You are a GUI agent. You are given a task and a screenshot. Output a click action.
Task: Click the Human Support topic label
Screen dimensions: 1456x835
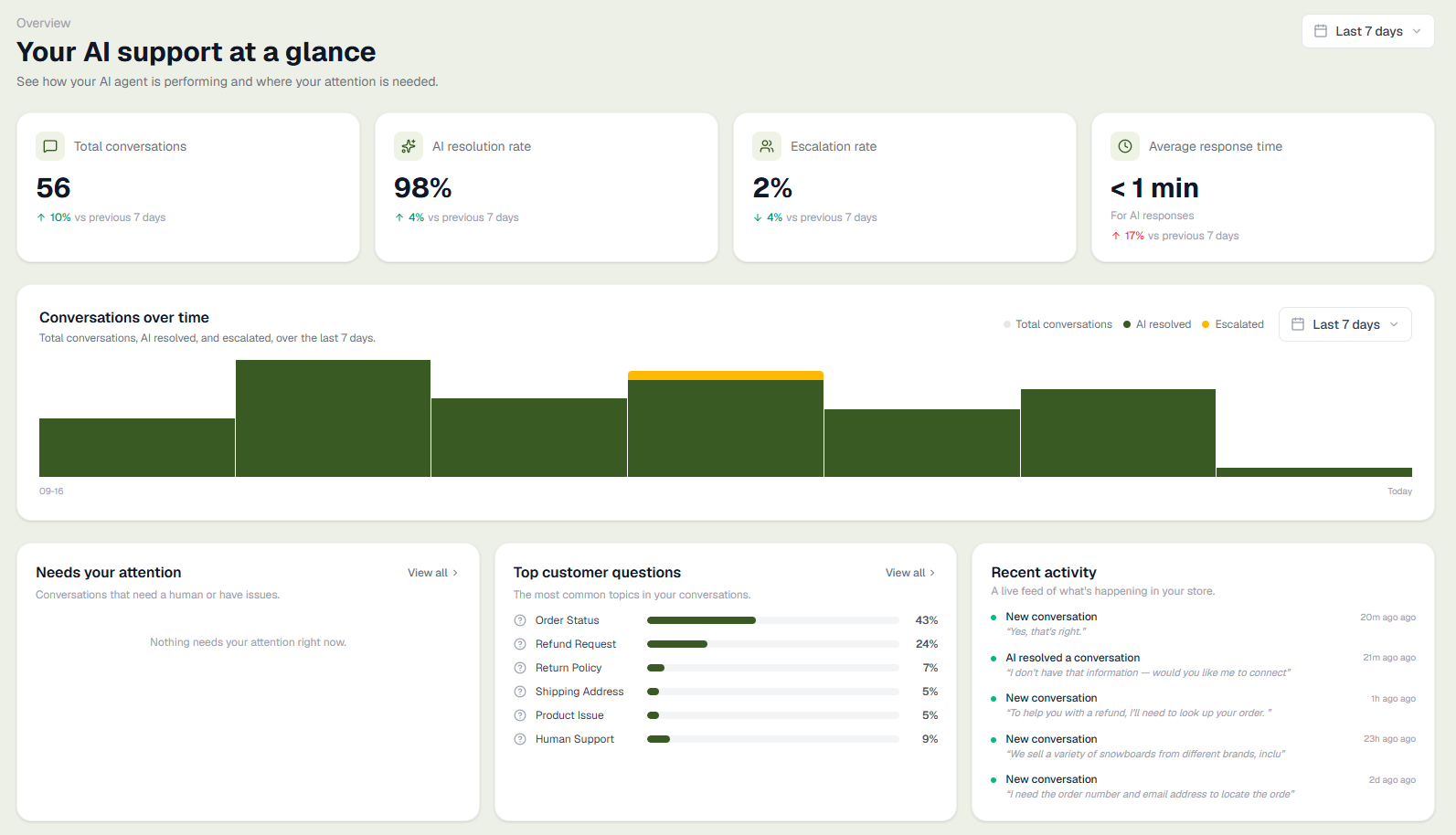click(575, 739)
